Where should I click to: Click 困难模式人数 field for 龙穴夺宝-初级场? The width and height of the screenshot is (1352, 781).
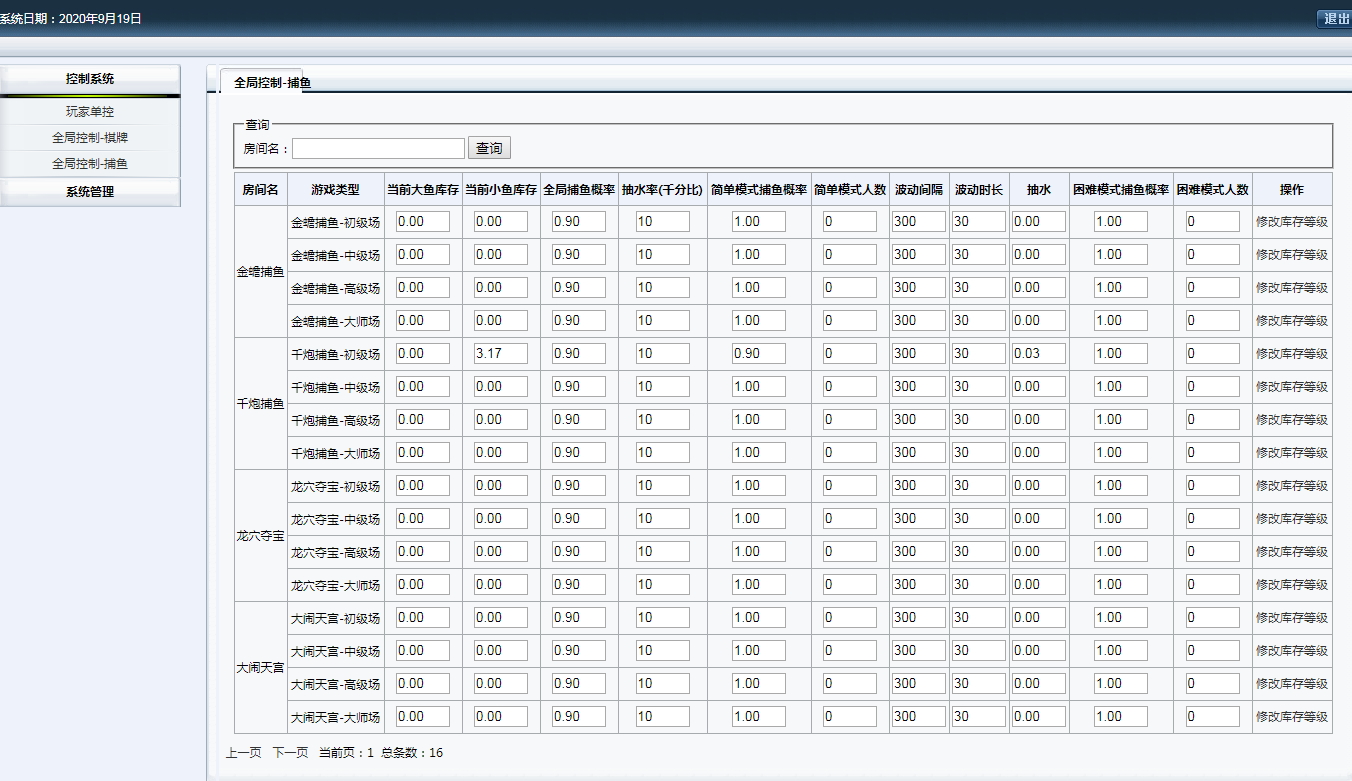pyautogui.click(x=1212, y=486)
